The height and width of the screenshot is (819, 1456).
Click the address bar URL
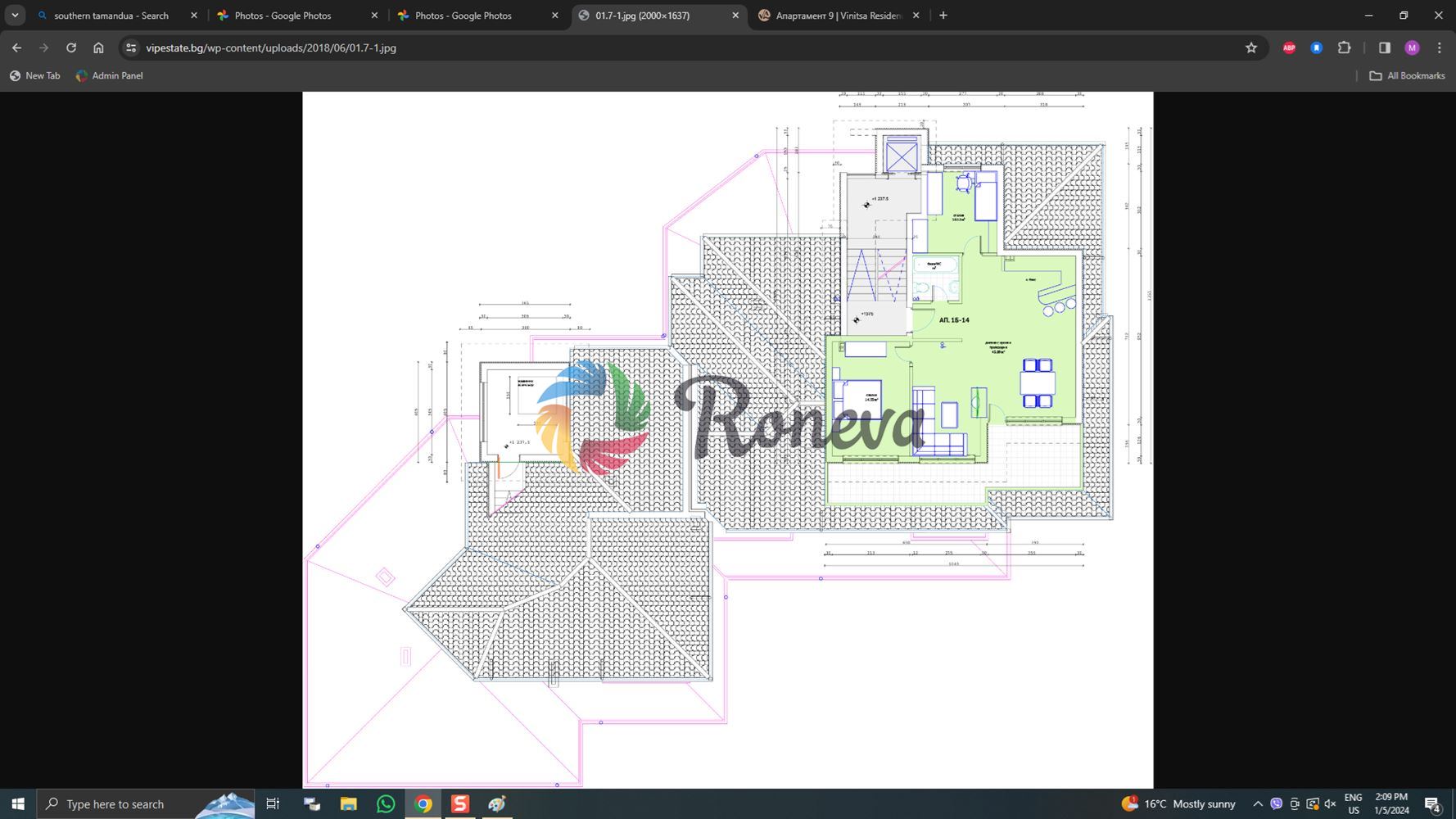[270, 48]
